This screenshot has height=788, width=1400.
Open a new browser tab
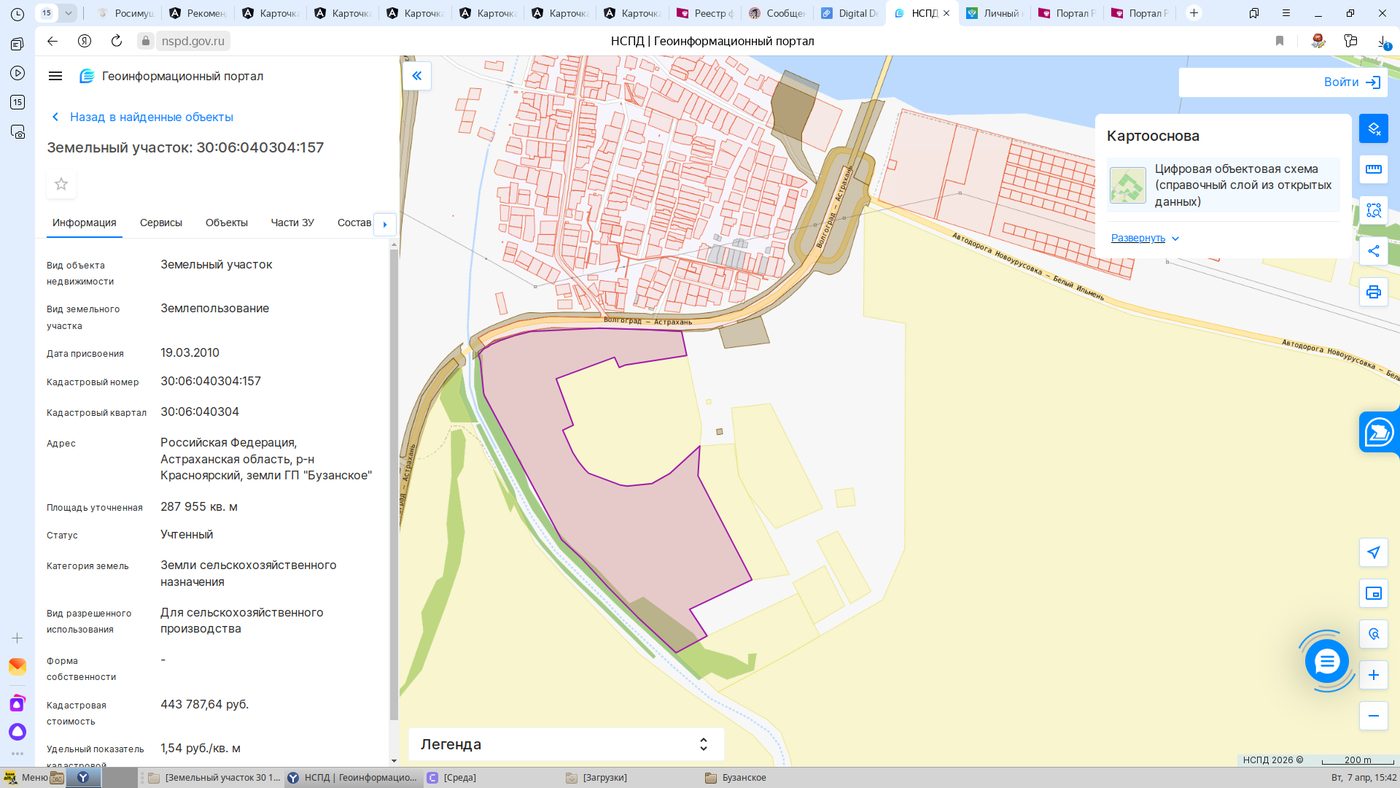click(1194, 13)
